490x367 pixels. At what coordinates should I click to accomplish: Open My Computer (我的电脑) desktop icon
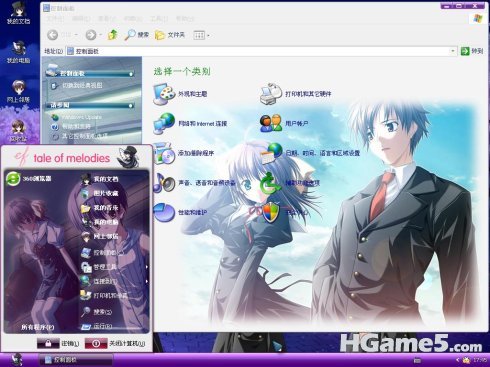[x=18, y=52]
